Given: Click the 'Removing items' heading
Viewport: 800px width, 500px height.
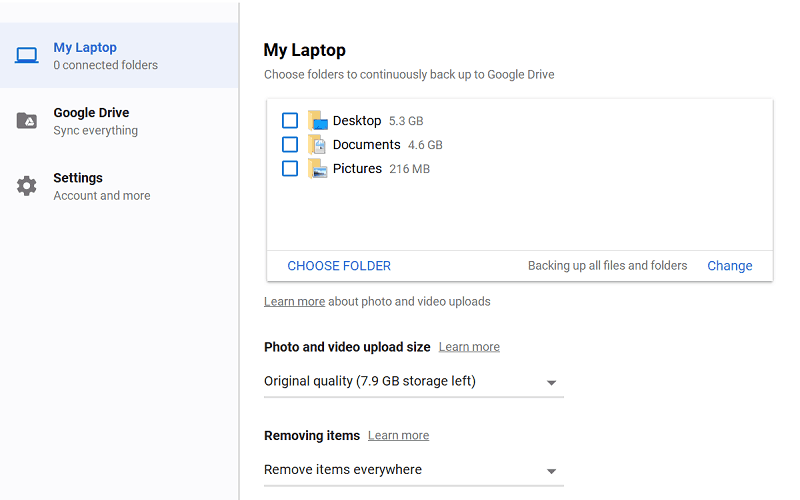Looking at the screenshot, I should pos(312,436).
